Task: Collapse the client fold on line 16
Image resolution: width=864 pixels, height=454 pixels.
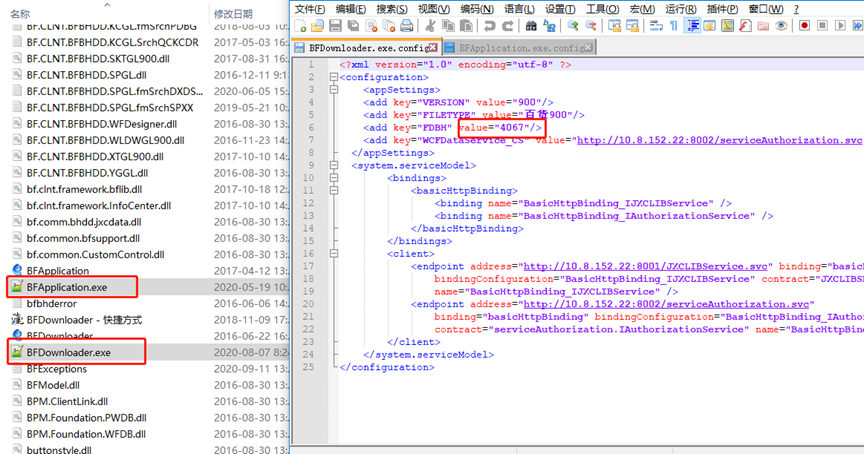Action: [333, 253]
